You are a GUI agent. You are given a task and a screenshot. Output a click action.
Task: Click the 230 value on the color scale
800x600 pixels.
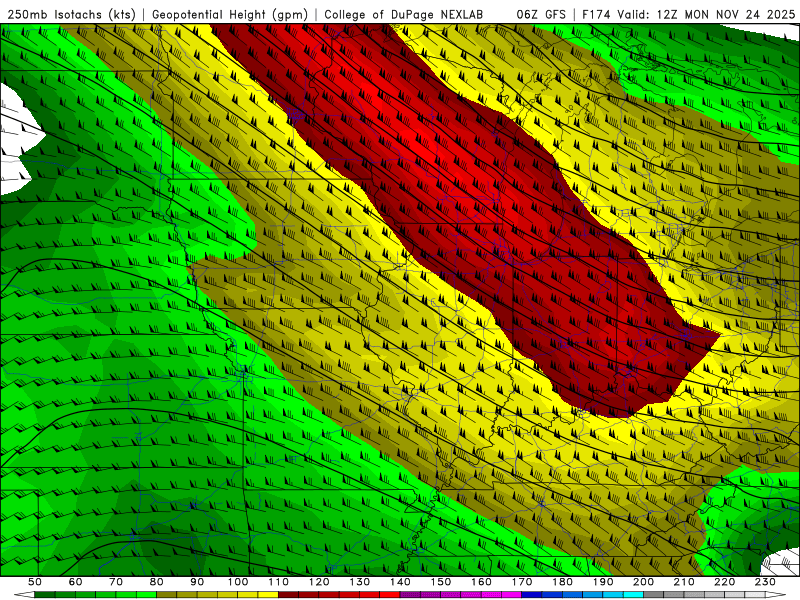click(765, 582)
